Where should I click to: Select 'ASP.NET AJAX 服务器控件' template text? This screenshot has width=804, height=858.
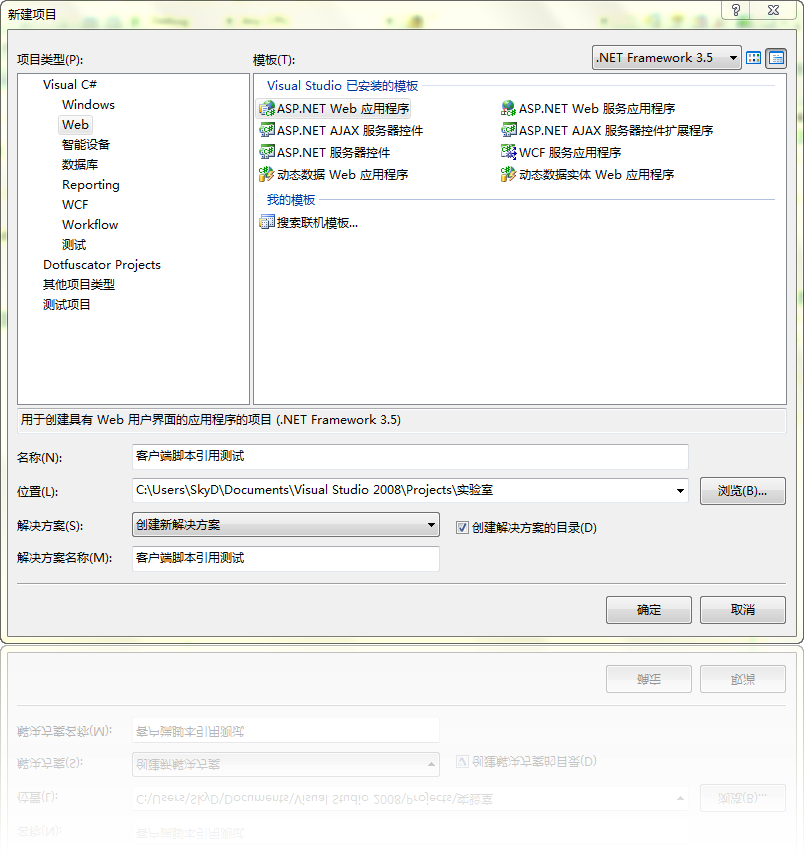[350, 130]
